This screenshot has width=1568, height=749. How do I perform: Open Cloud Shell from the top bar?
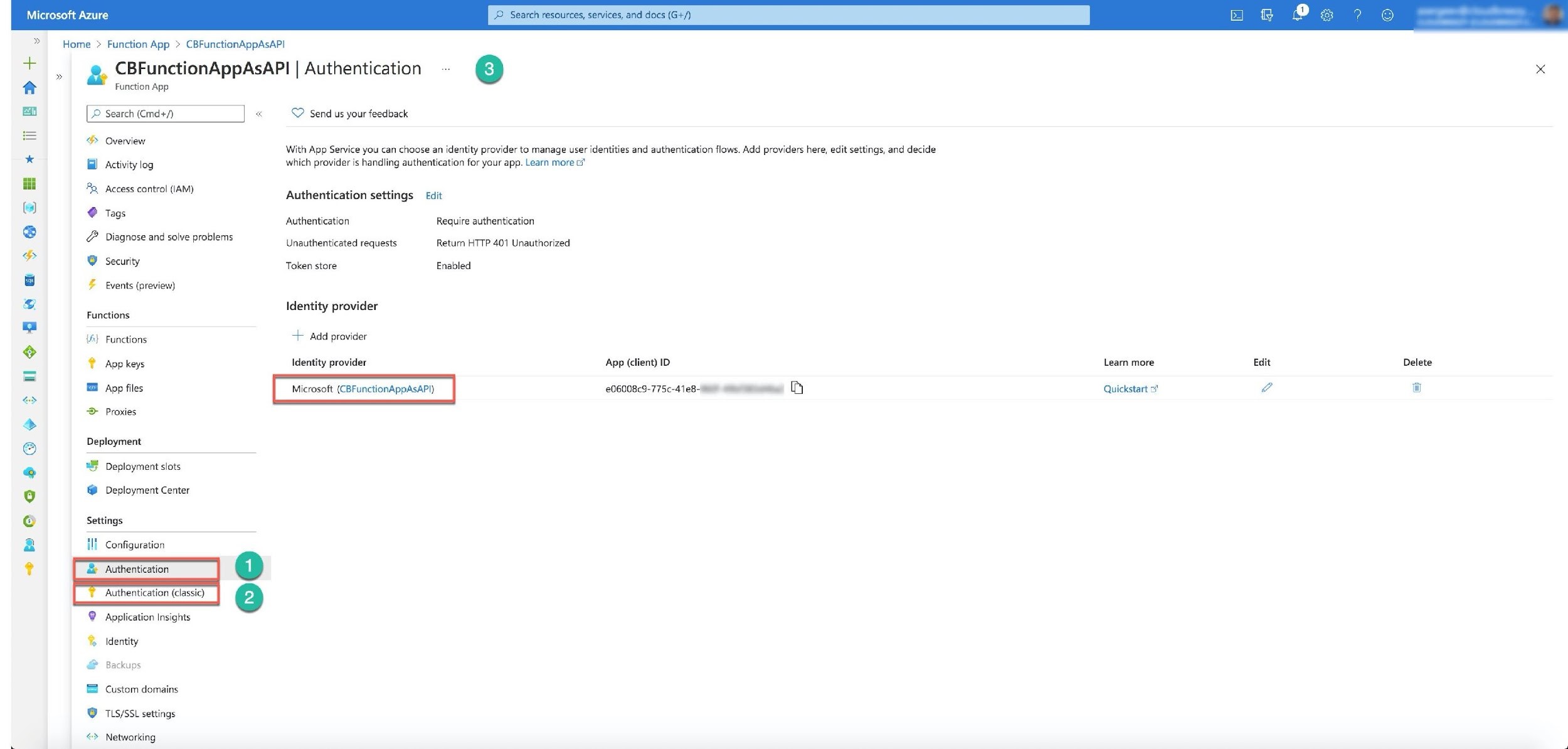(1236, 15)
